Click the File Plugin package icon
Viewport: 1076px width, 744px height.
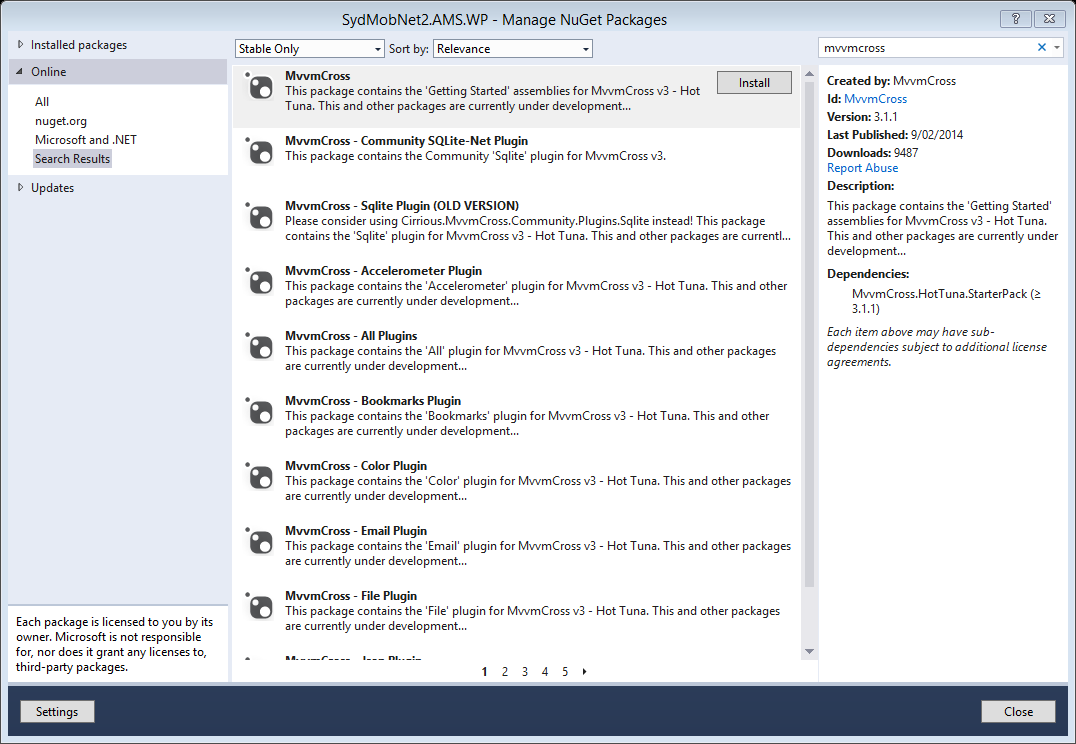click(260, 605)
